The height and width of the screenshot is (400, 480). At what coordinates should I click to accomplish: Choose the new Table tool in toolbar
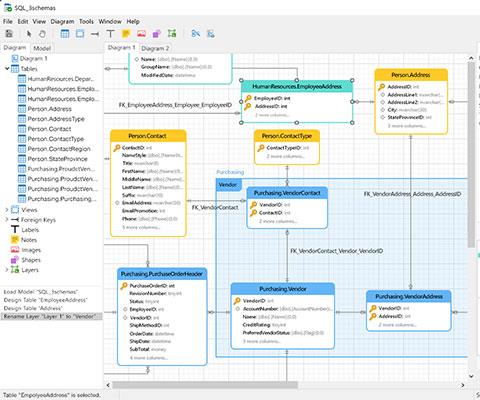click(x=65, y=33)
